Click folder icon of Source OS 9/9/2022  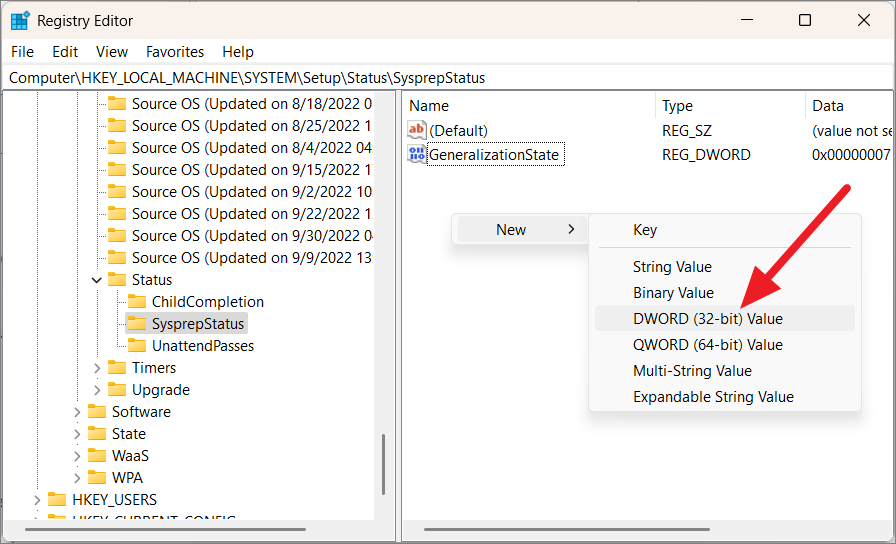pos(117,257)
